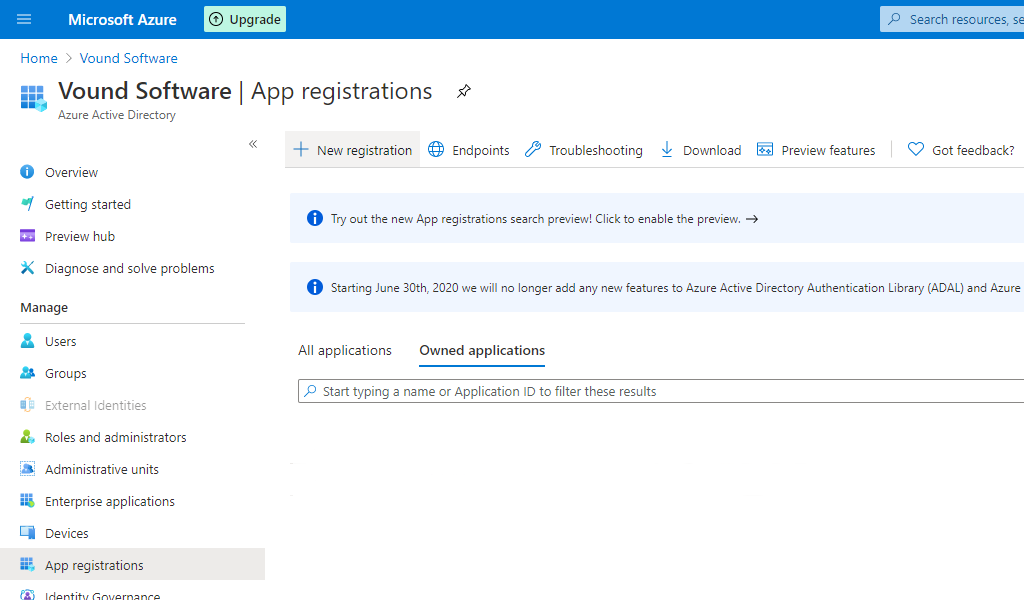Click the heart icon for Got feedback
The height and width of the screenshot is (600, 1024).
point(915,149)
